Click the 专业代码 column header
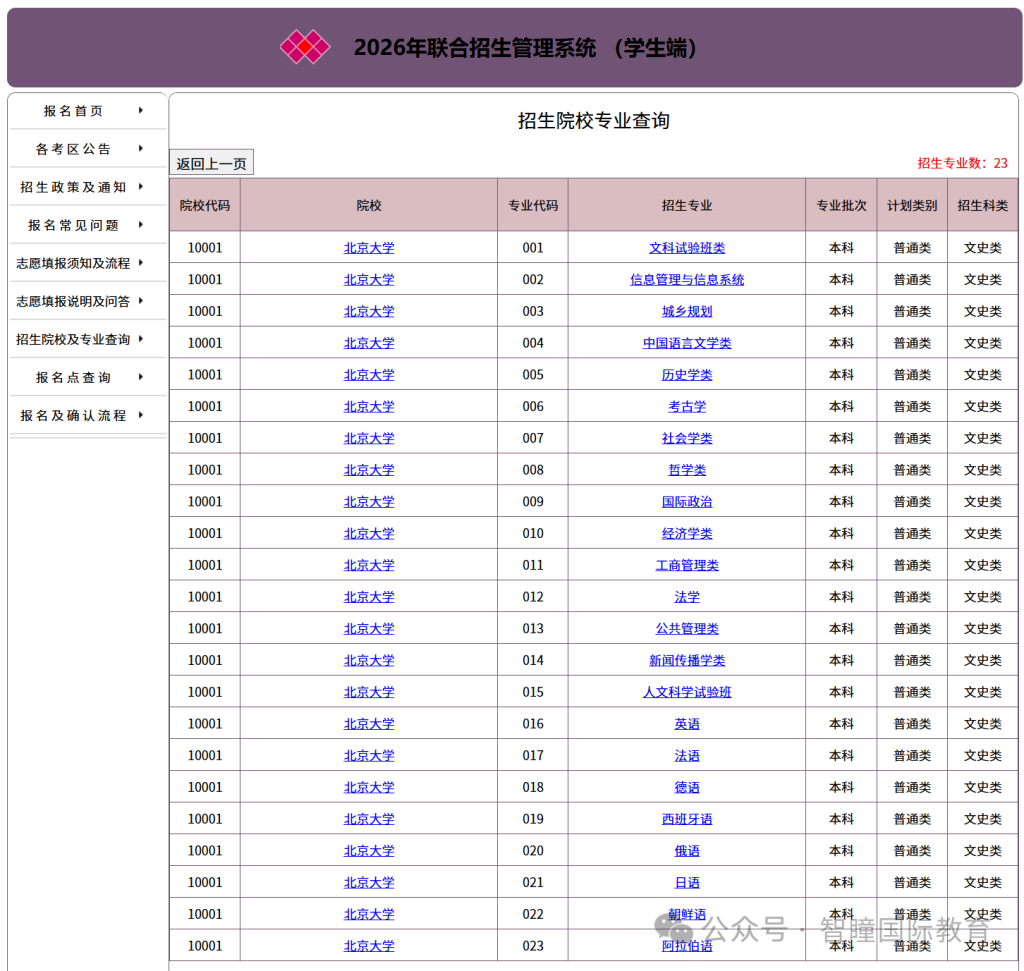 pos(533,205)
